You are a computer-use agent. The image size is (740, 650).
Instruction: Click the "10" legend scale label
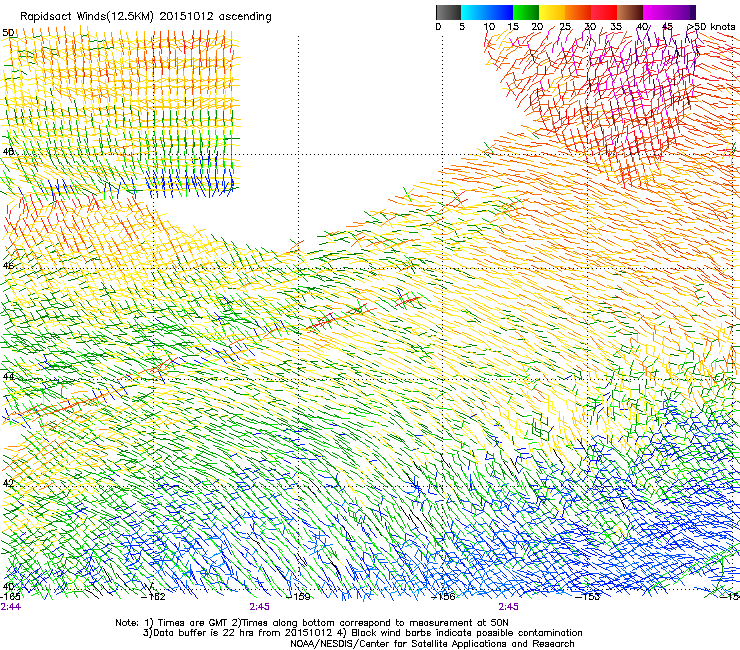point(489,26)
